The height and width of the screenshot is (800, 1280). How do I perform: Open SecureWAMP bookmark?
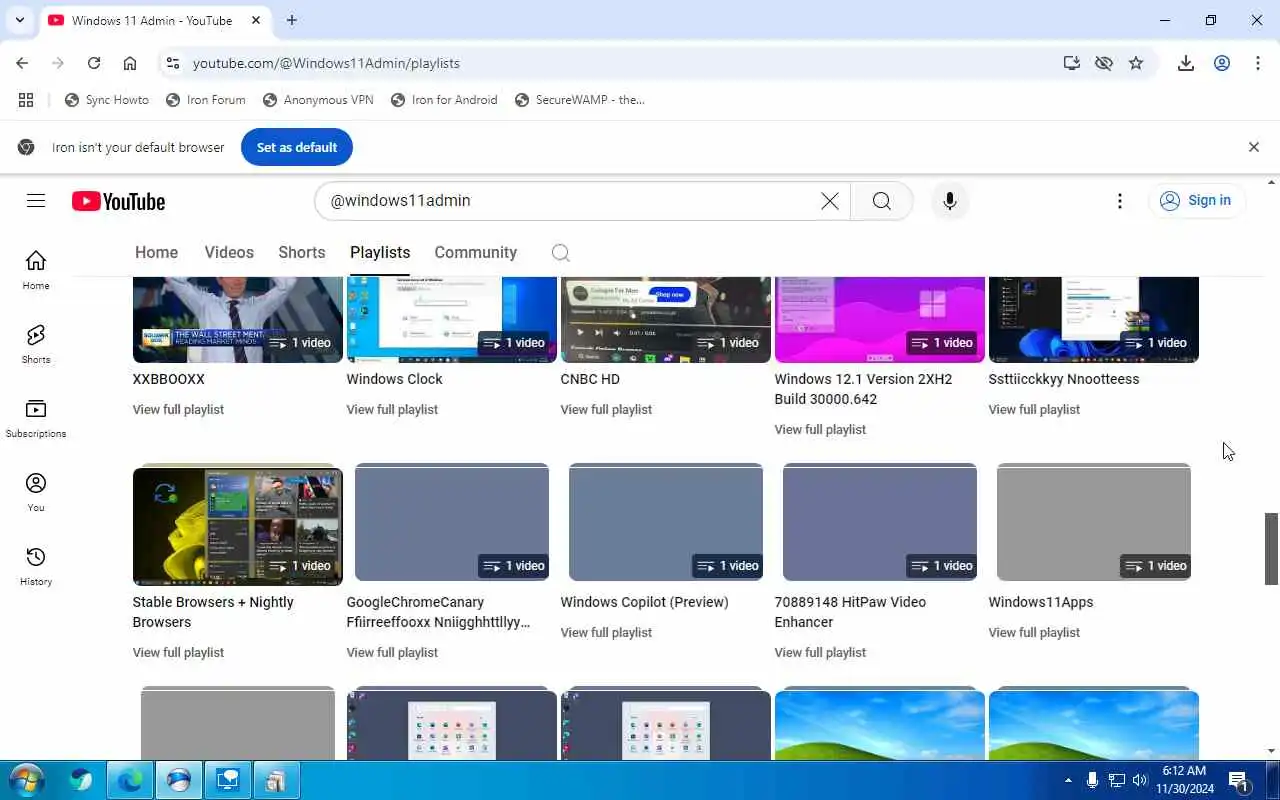click(x=580, y=100)
